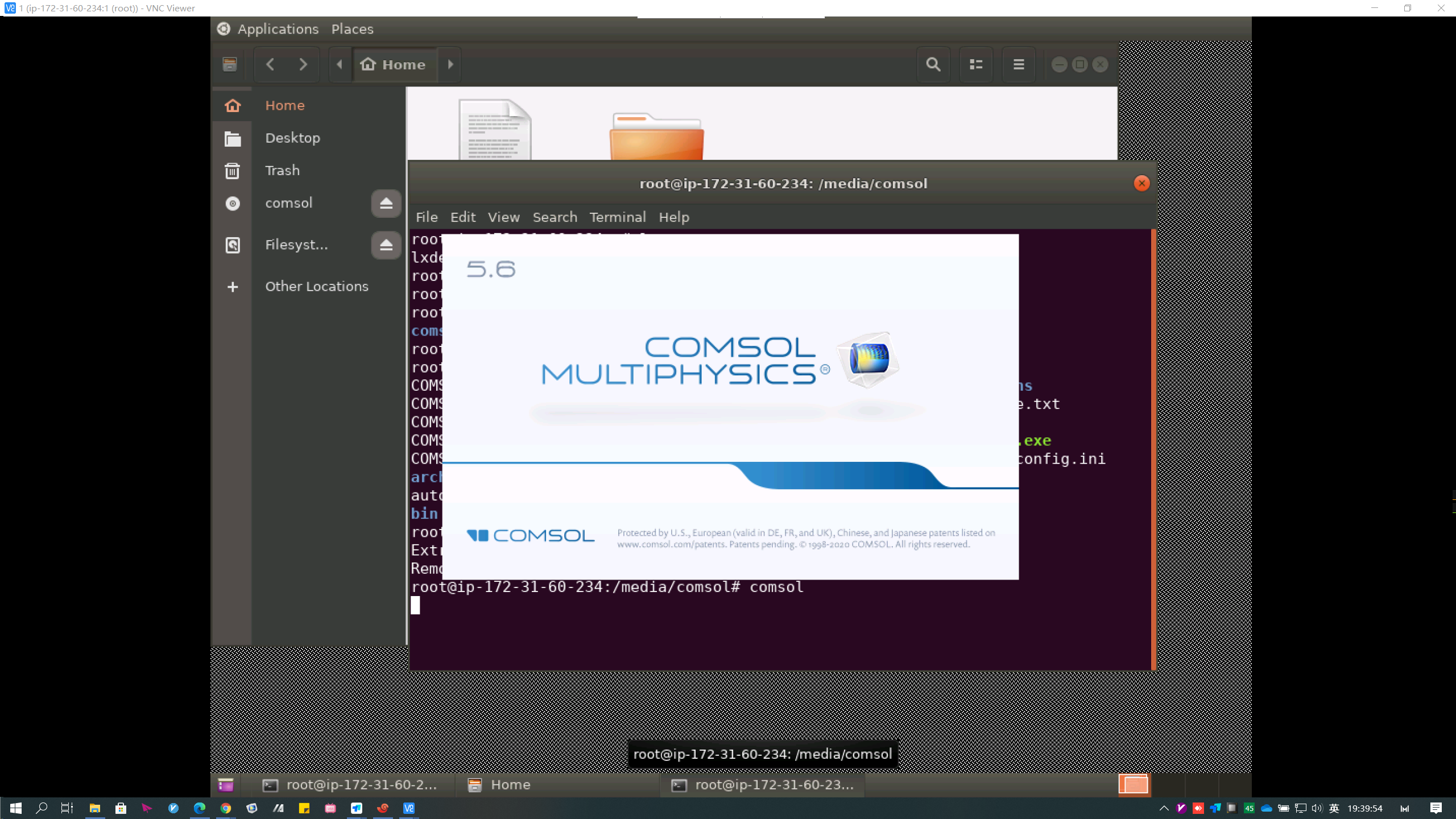Screen dimensions: 1456x819
Task: Open the Windows Start menu
Action: coord(16,808)
